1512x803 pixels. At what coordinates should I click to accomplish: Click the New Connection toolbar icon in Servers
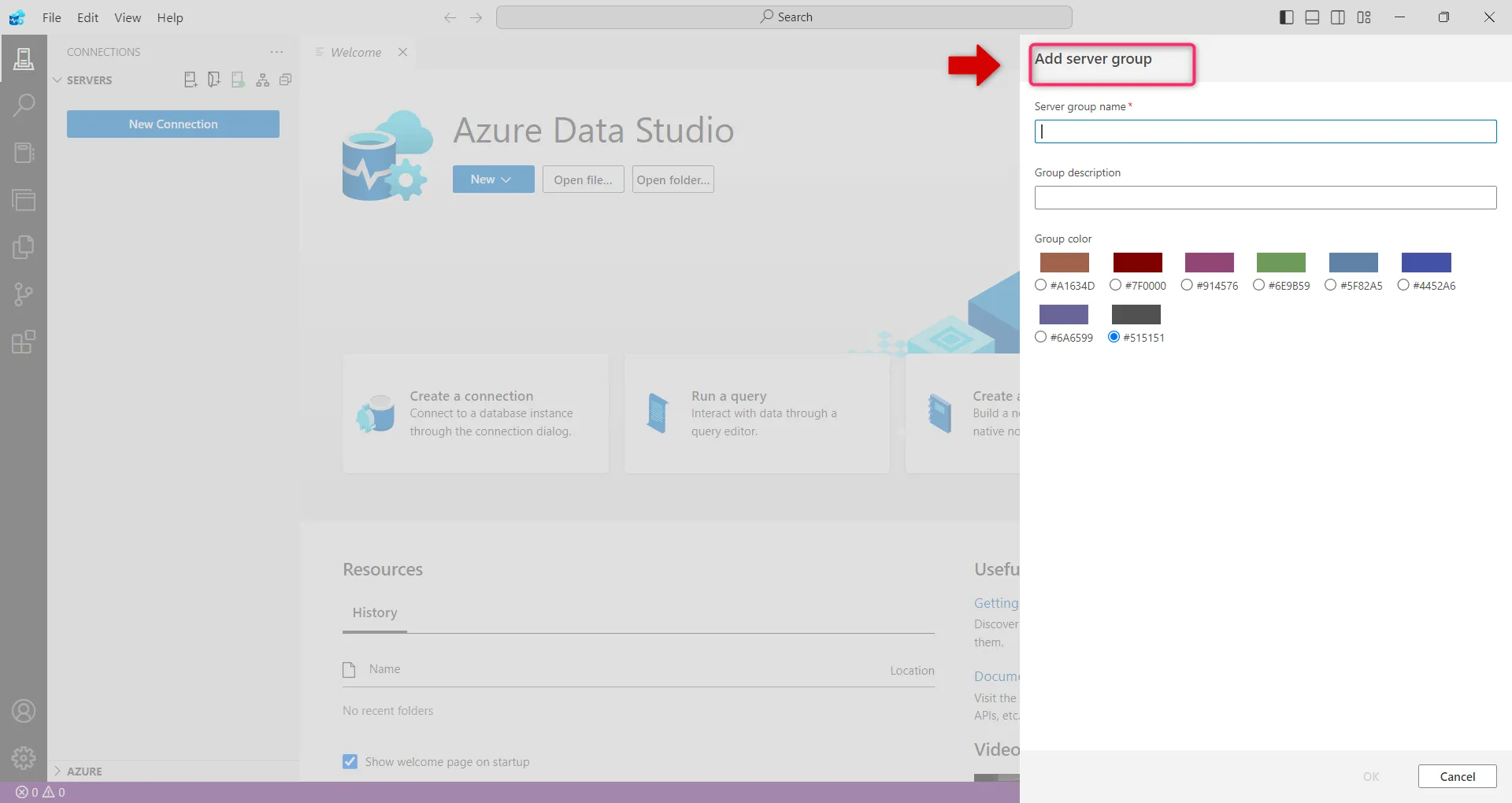(x=190, y=80)
